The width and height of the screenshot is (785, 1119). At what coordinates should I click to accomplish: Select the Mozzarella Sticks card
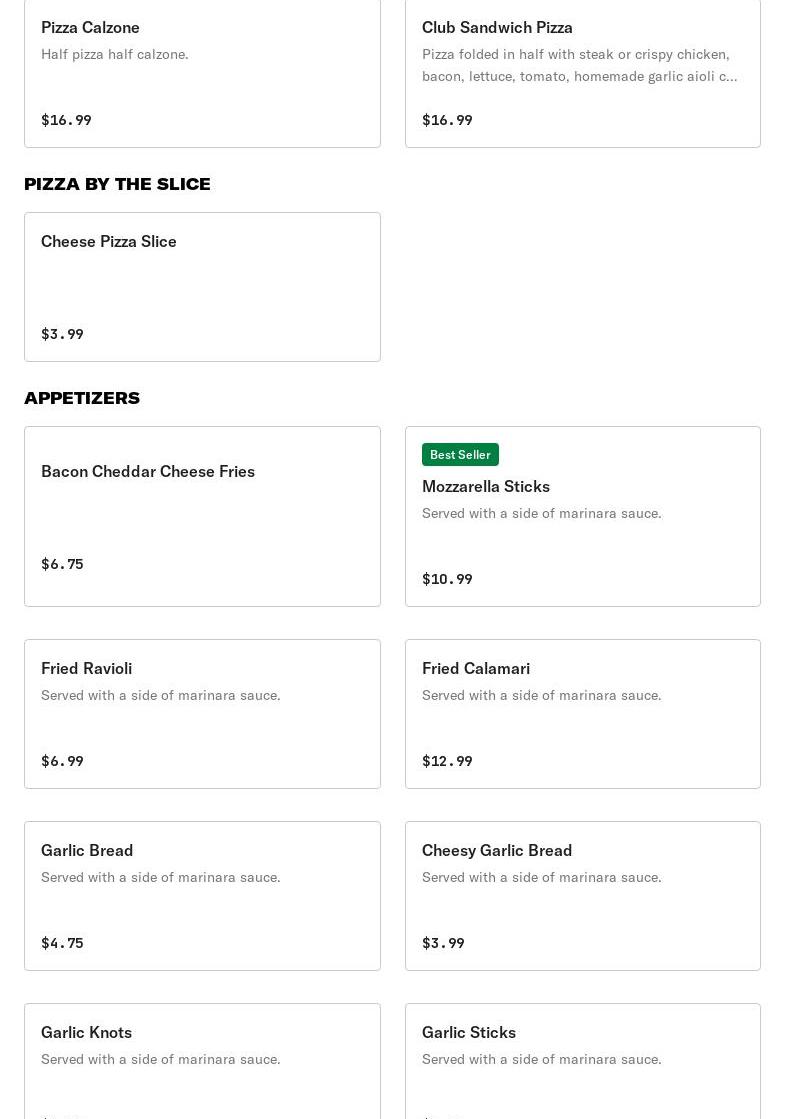(x=582, y=517)
